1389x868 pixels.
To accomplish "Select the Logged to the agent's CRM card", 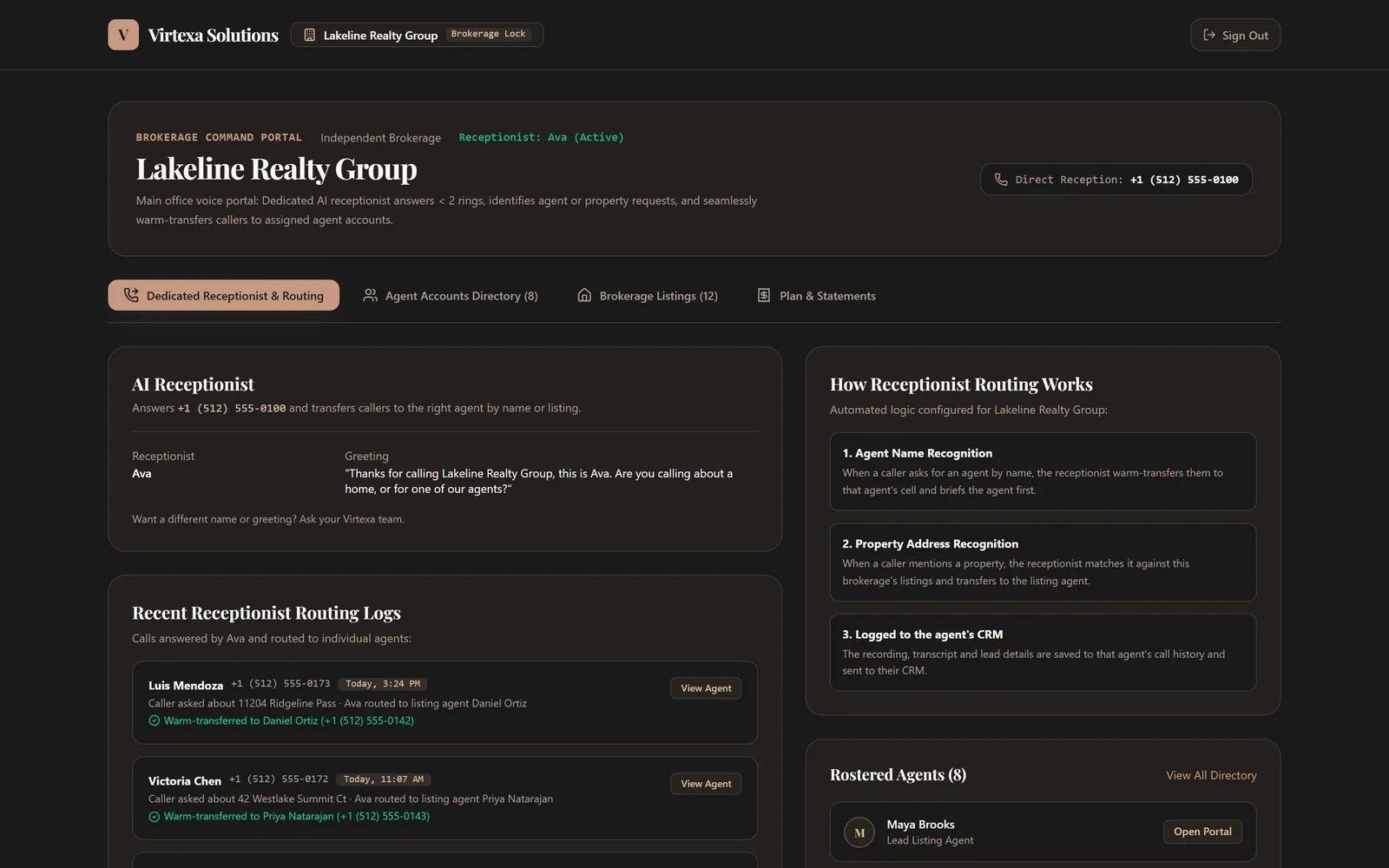I will coord(1043,652).
